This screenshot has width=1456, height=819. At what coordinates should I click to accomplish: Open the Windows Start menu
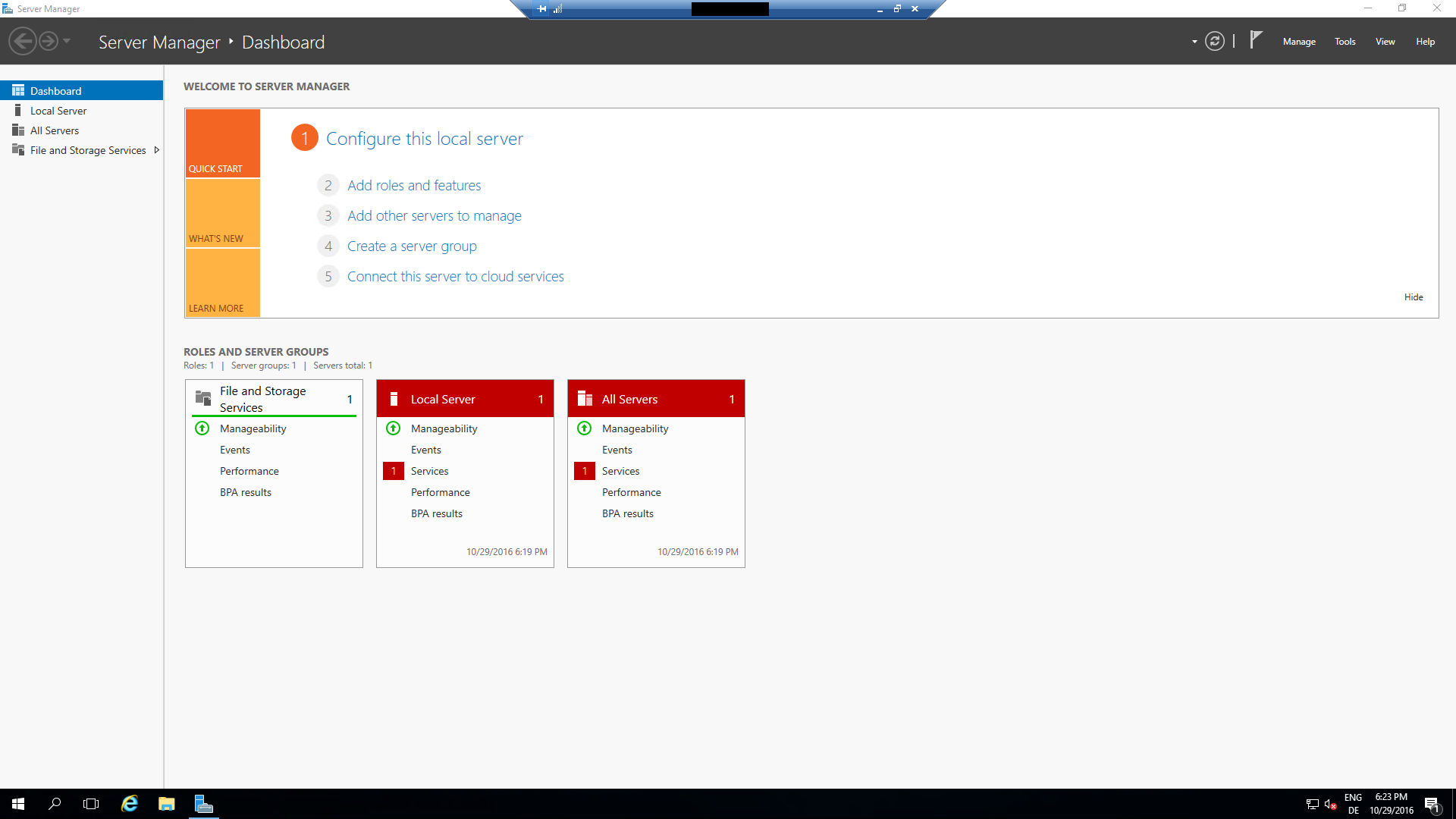pyautogui.click(x=18, y=804)
